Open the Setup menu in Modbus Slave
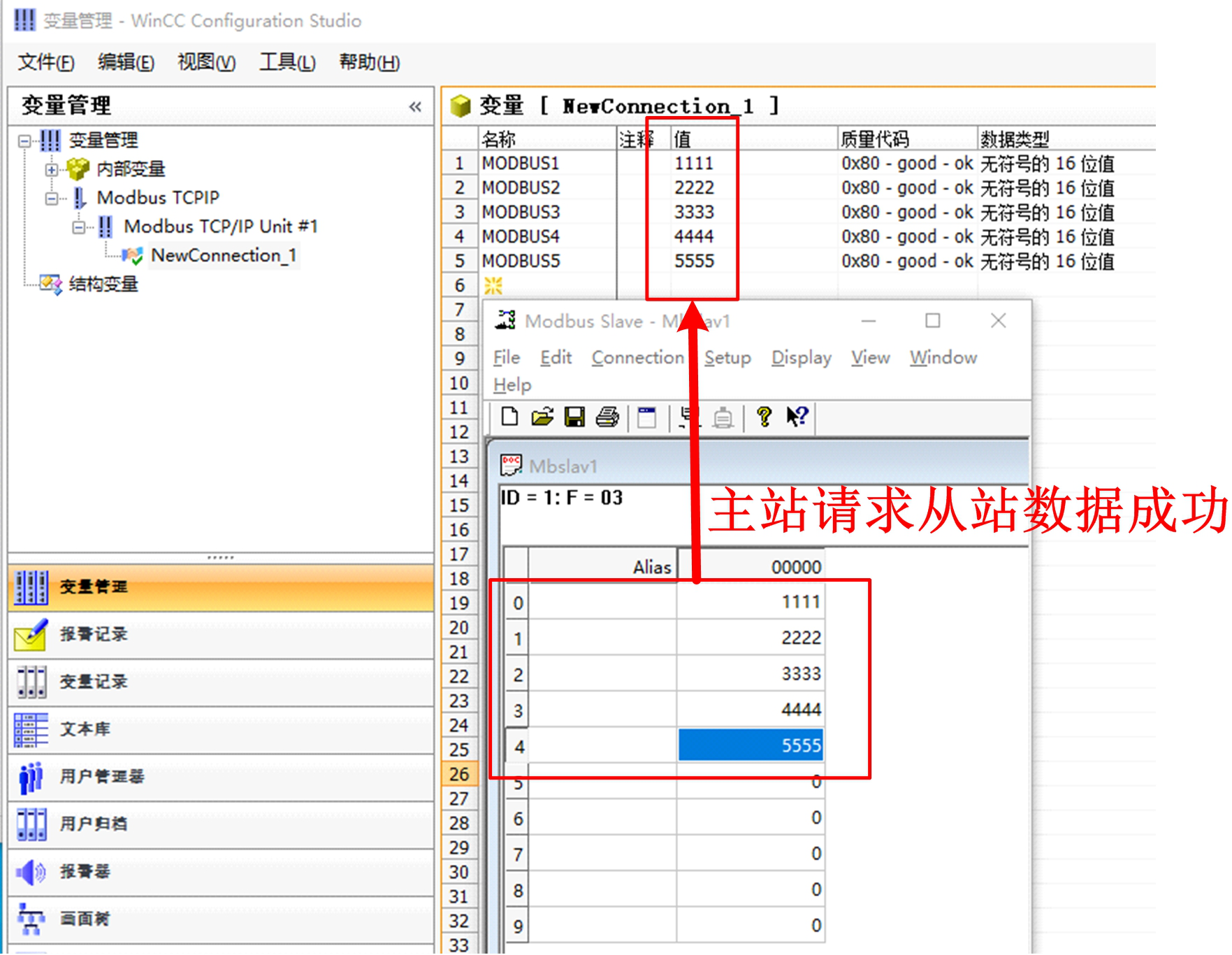The width and height of the screenshot is (1232, 955). click(x=727, y=357)
